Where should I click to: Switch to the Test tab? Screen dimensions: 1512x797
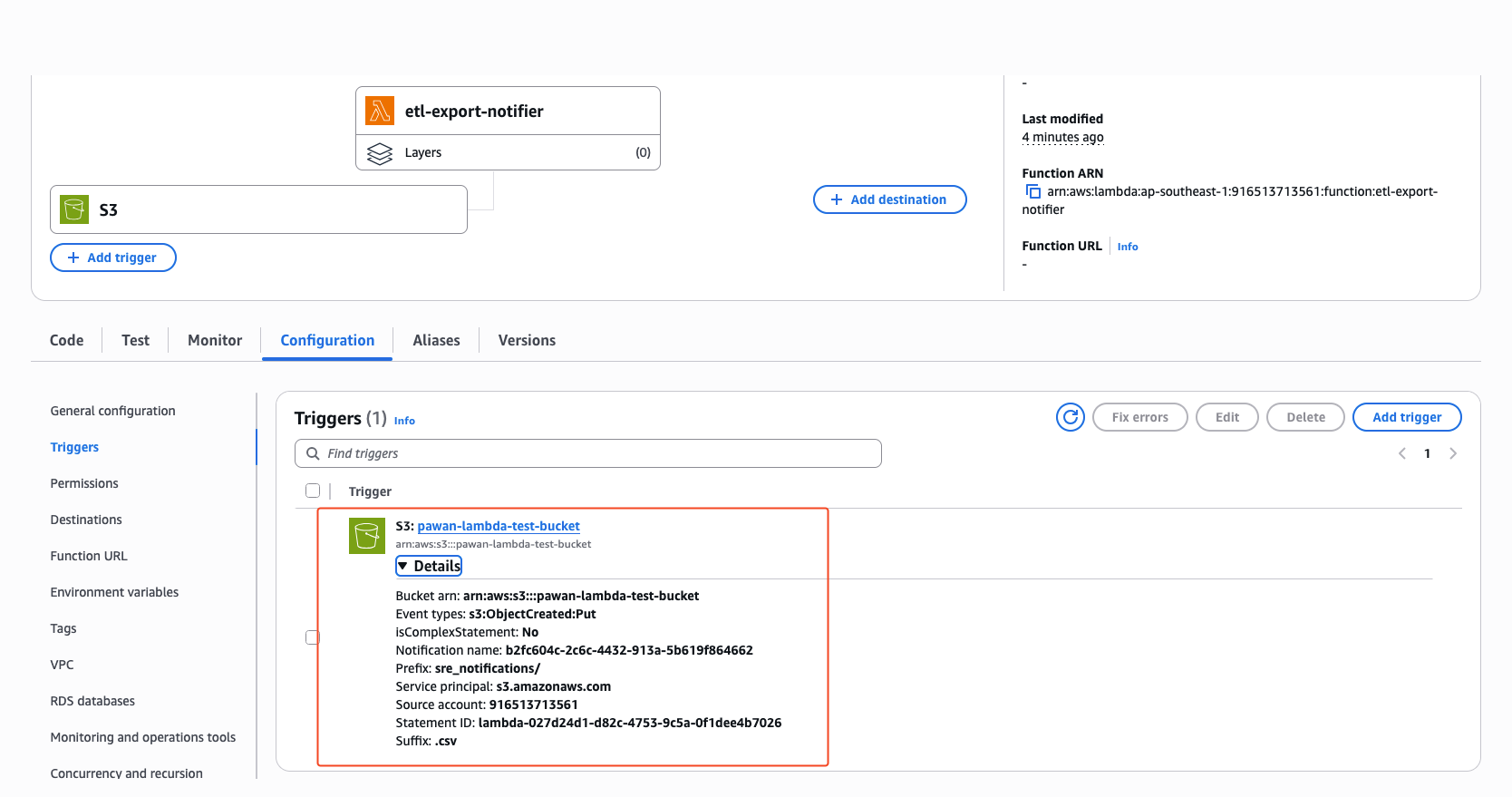[136, 340]
